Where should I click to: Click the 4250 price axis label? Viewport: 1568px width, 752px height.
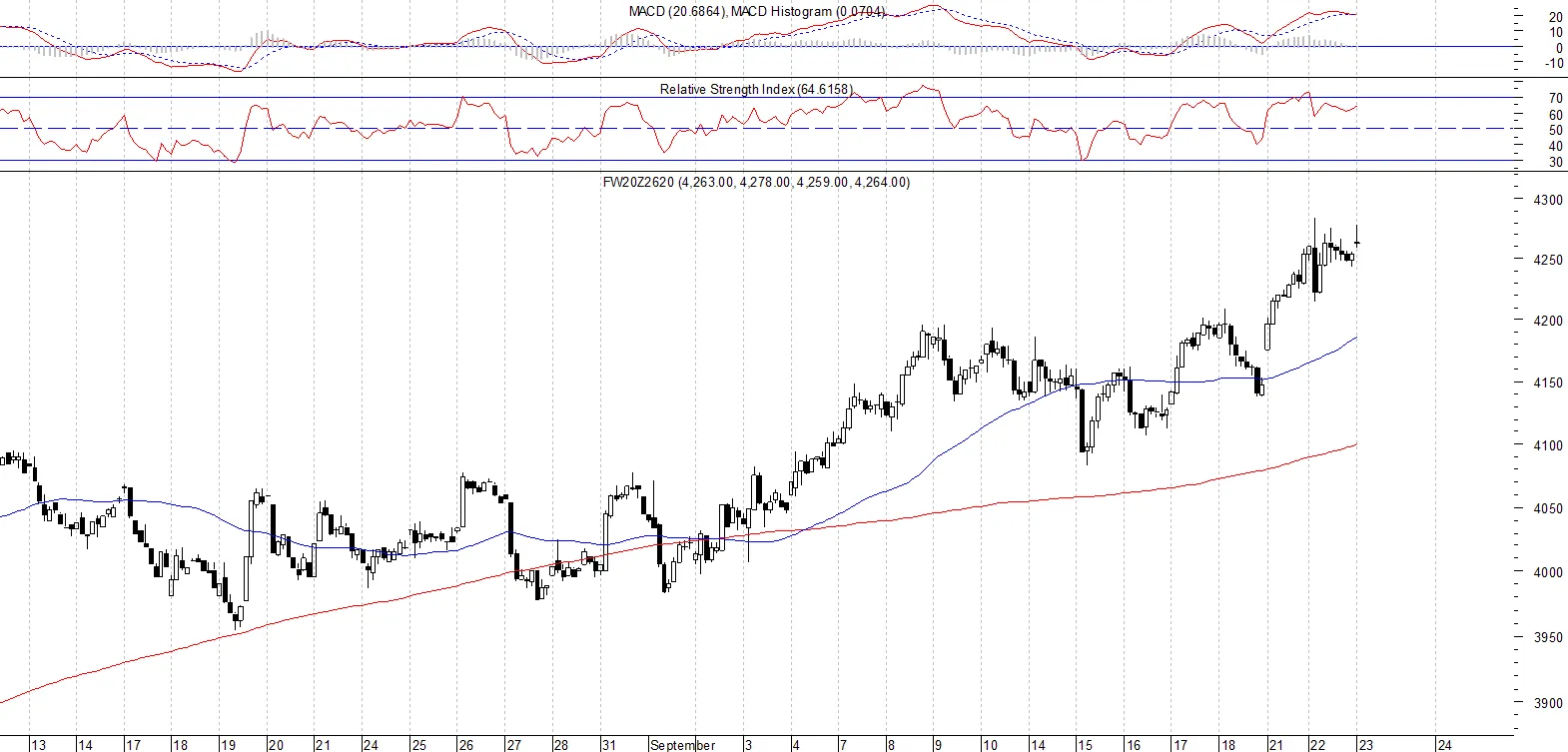point(1548,260)
